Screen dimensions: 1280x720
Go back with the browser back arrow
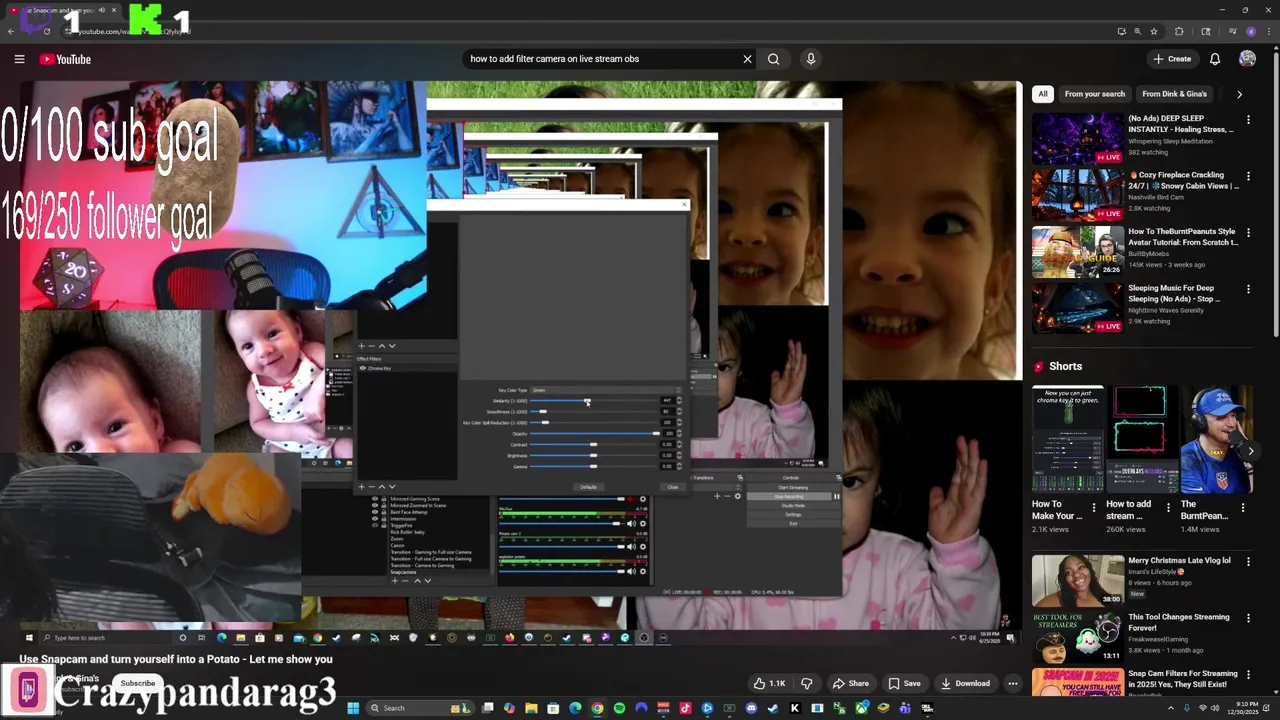coord(10,31)
